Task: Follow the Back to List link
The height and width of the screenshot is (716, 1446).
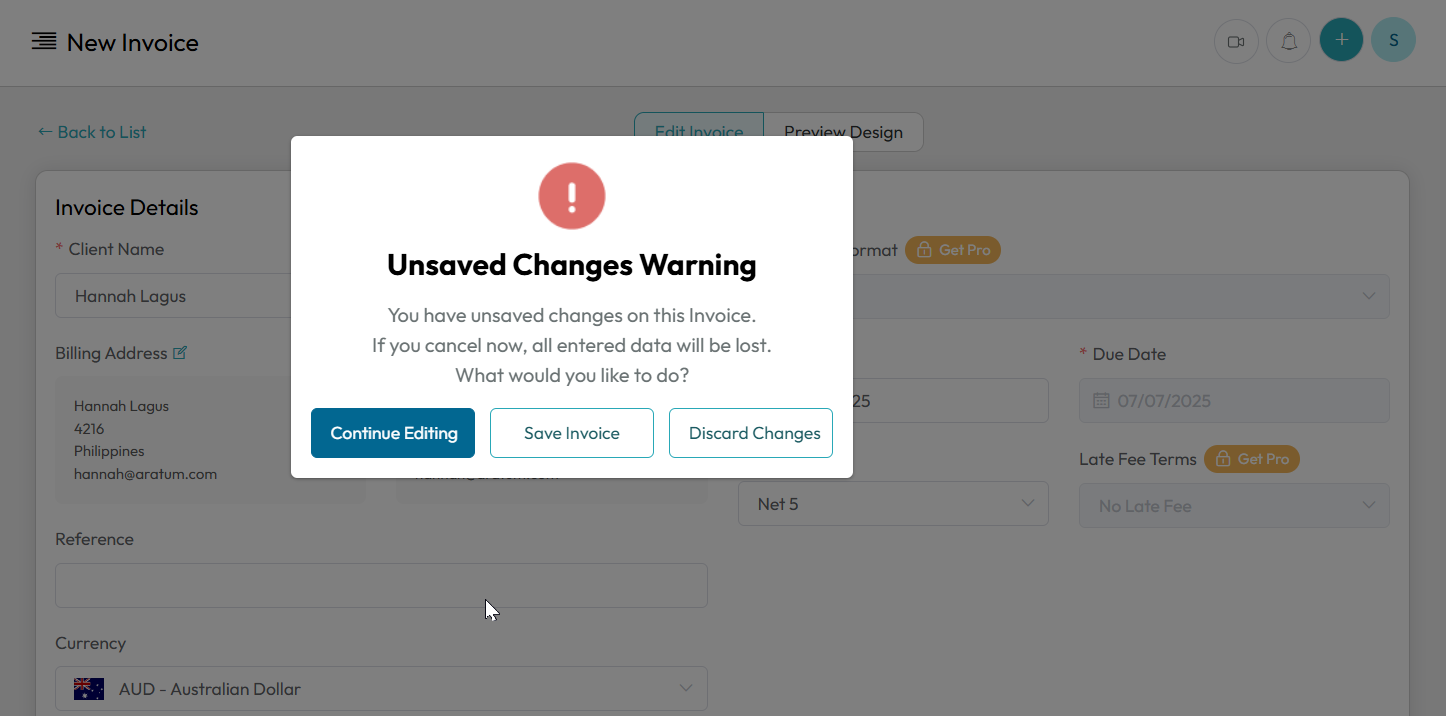Action: click(92, 132)
